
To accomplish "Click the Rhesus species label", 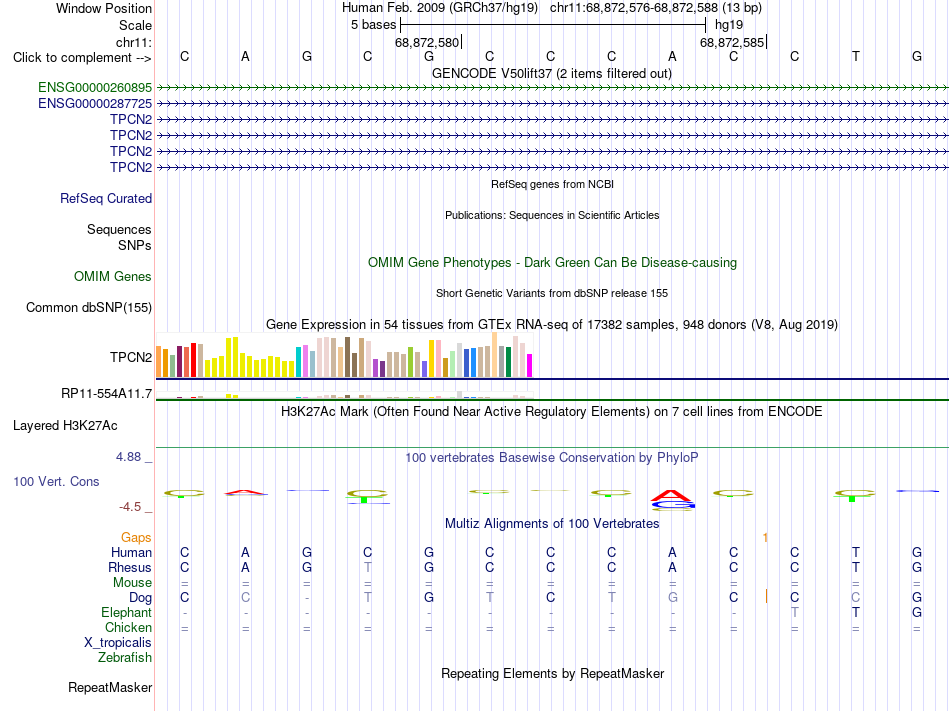I will (130, 567).
